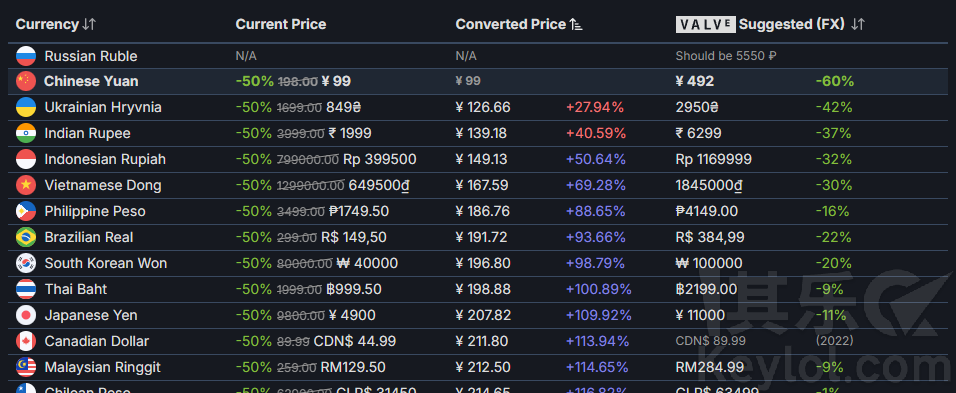Click the '₩ 100000' suggested price
Image resolution: width=956 pixels, height=393 pixels.
click(709, 263)
